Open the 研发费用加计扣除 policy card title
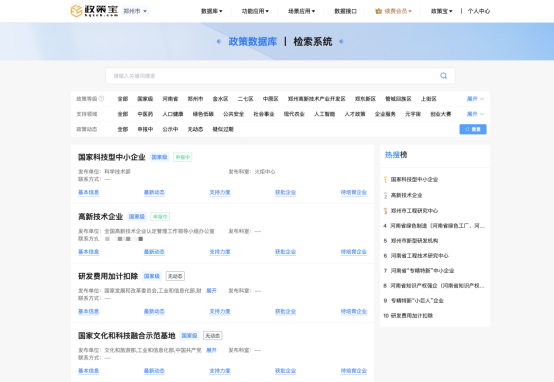The image size is (554, 382). [108, 276]
